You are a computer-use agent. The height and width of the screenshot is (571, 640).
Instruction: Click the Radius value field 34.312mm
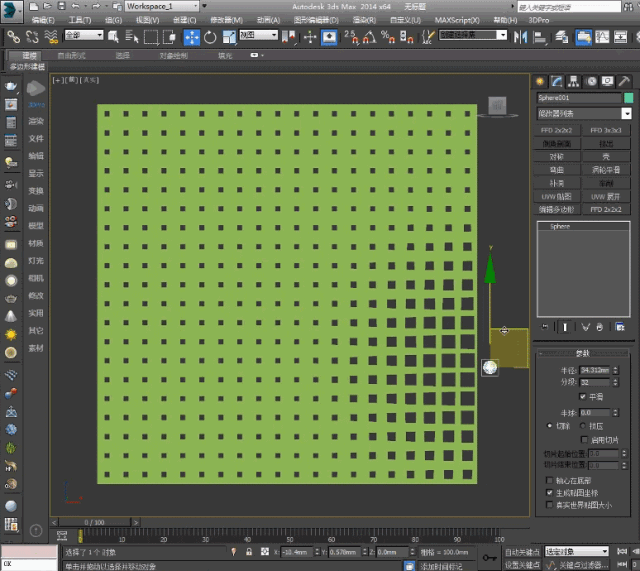595,370
